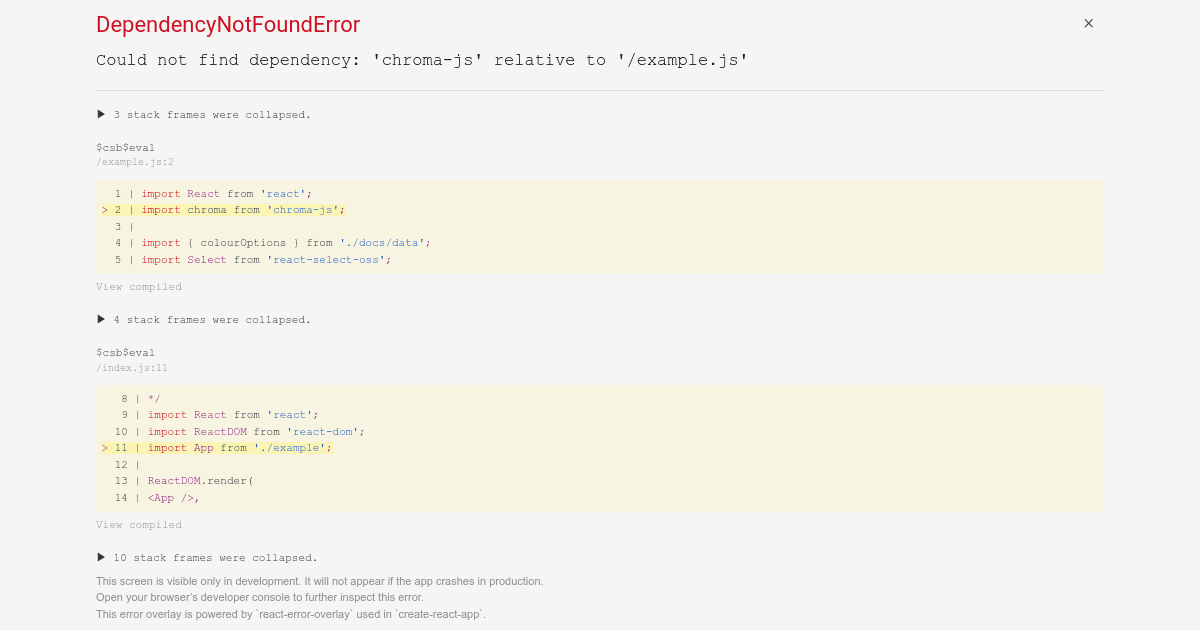The width and height of the screenshot is (1200, 630).
Task: Click 'View compiled' below the example.js snippet
Action: click(139, 286)
